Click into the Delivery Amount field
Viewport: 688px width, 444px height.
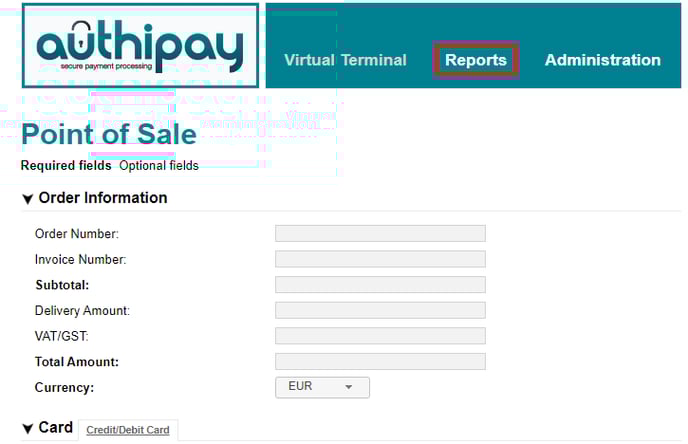tap(380, 310)
